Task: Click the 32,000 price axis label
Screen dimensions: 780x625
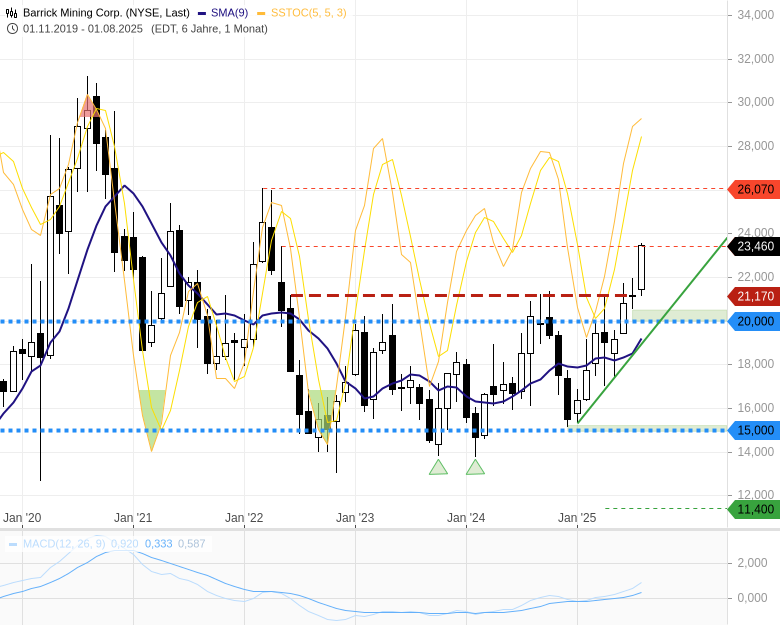Action: tap(756, 59)
